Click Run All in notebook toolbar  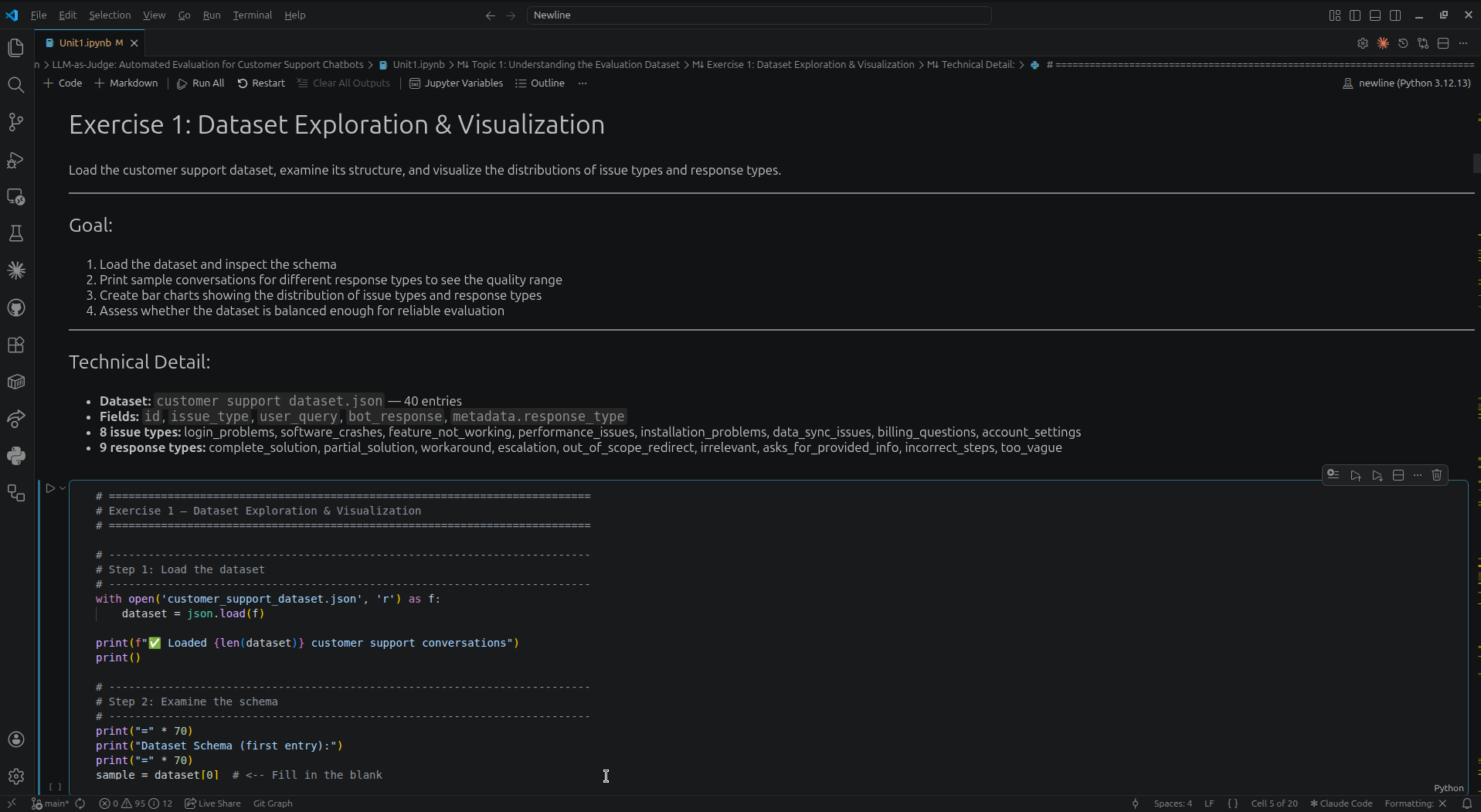point(201,83)
